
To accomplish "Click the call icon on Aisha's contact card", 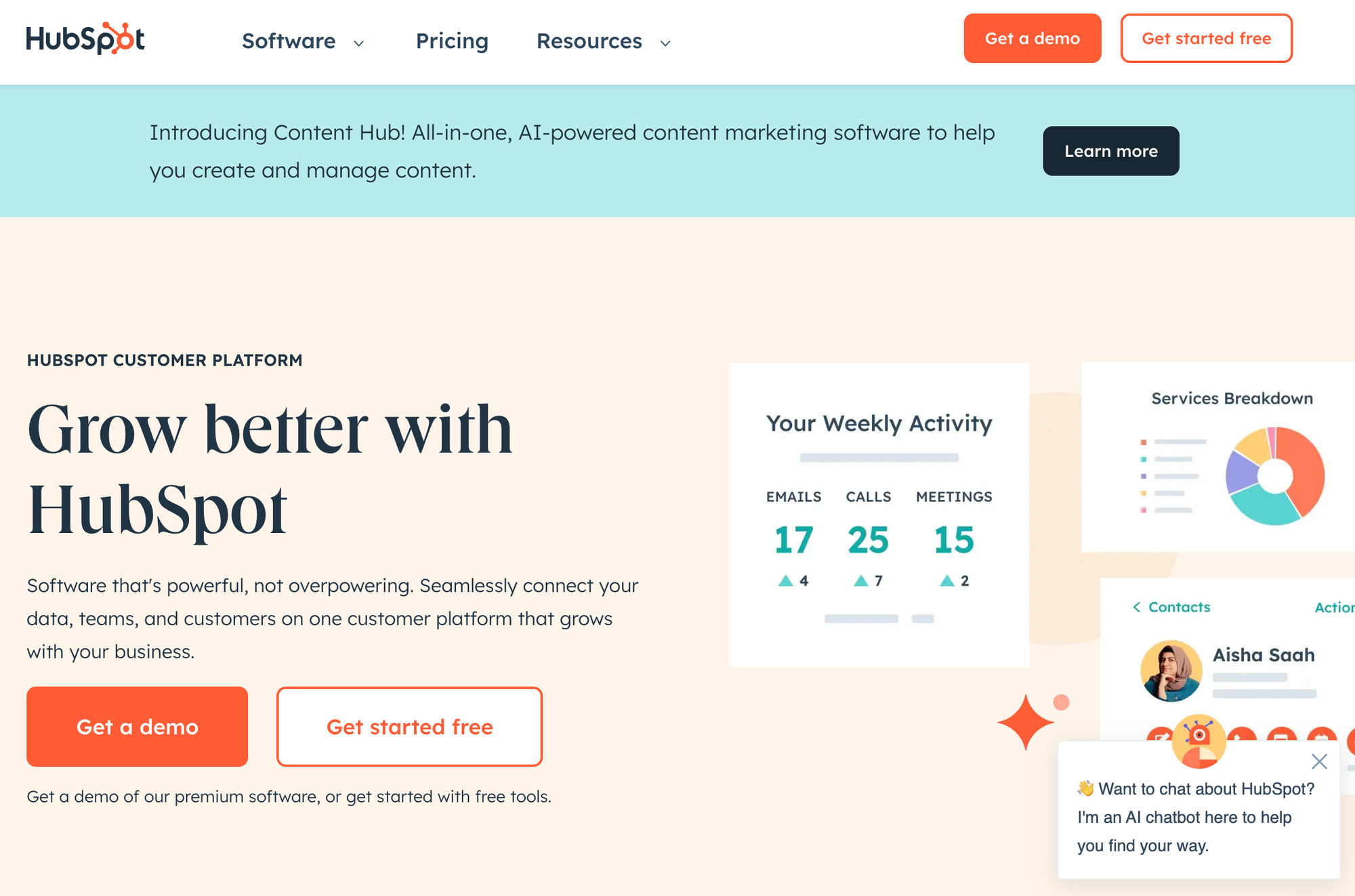I will point(1241,738).
